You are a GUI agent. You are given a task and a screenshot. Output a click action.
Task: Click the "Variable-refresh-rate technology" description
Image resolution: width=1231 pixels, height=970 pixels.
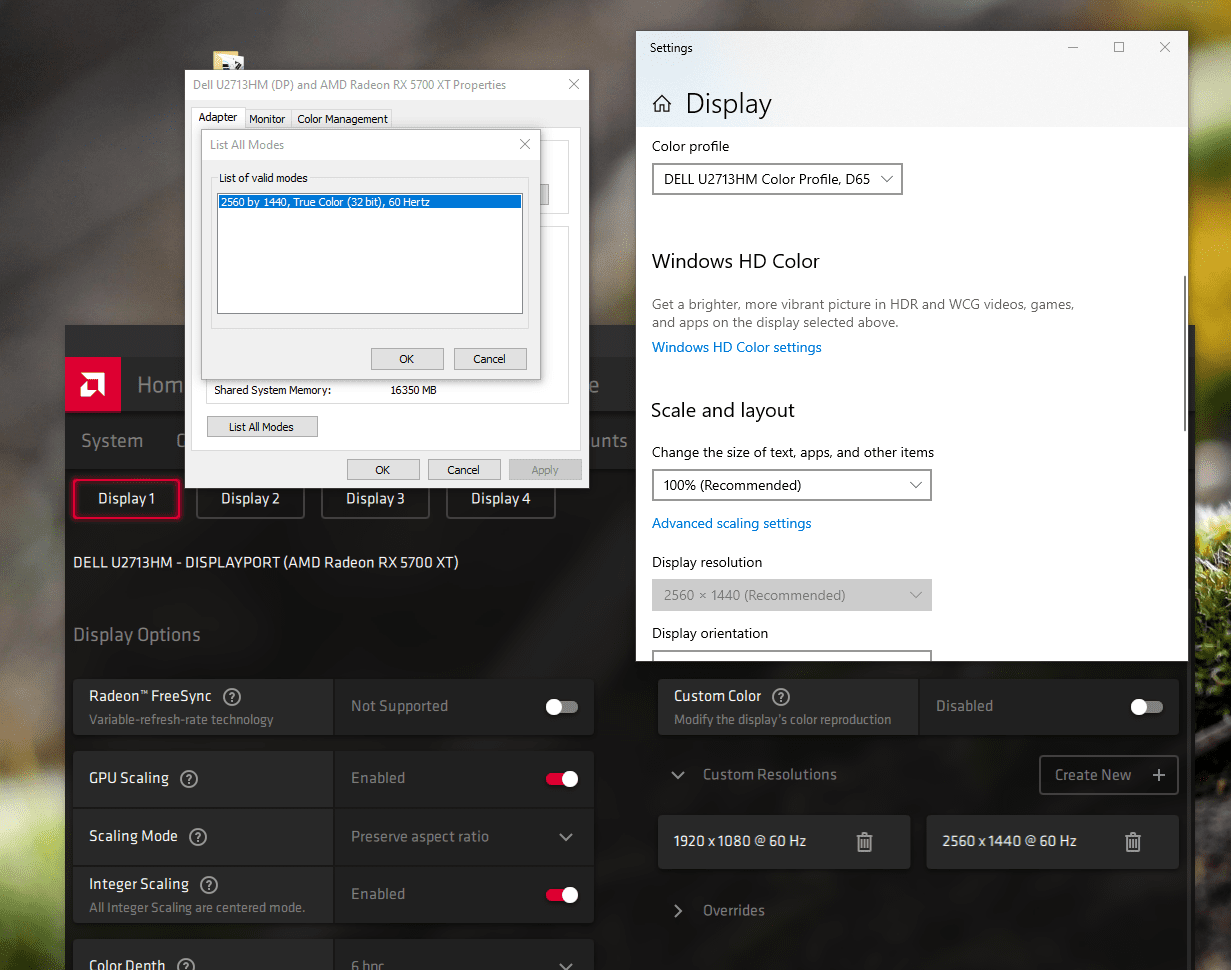[x=181, y=720]
